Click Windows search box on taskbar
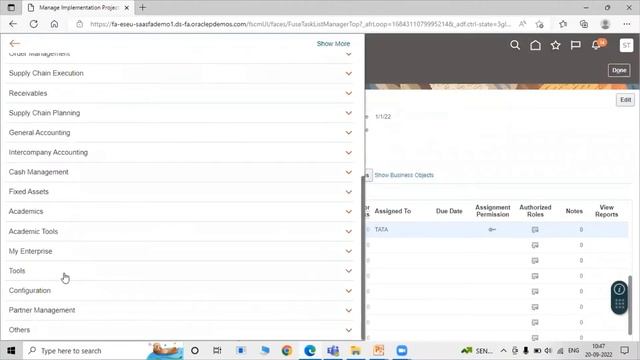The width and height of the screenshot is (640, 360). 84,351
